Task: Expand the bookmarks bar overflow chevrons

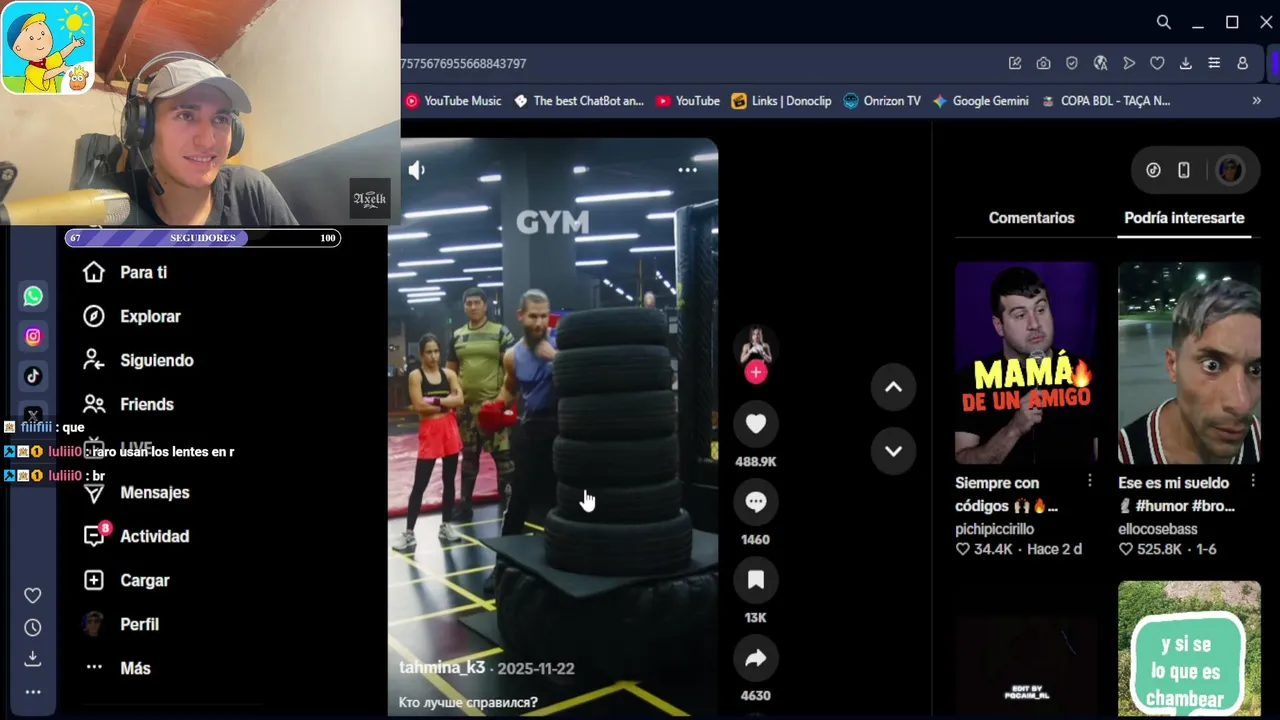Action: 1257,101
